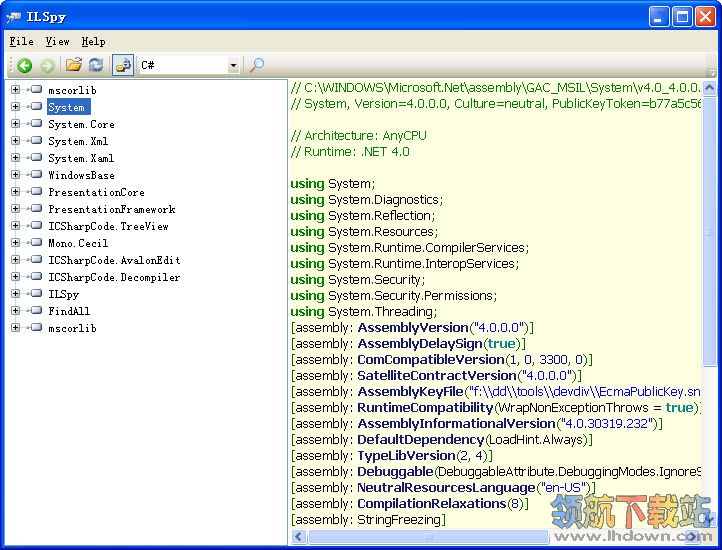
Task: Click the AssemblyVersion attribute link
Action: click(413, 328)
